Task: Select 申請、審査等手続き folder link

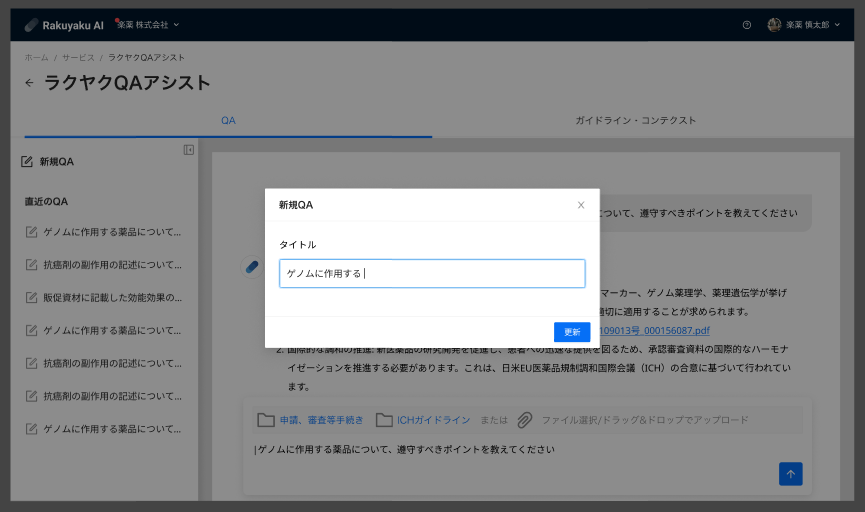Action: pos(321,420)
